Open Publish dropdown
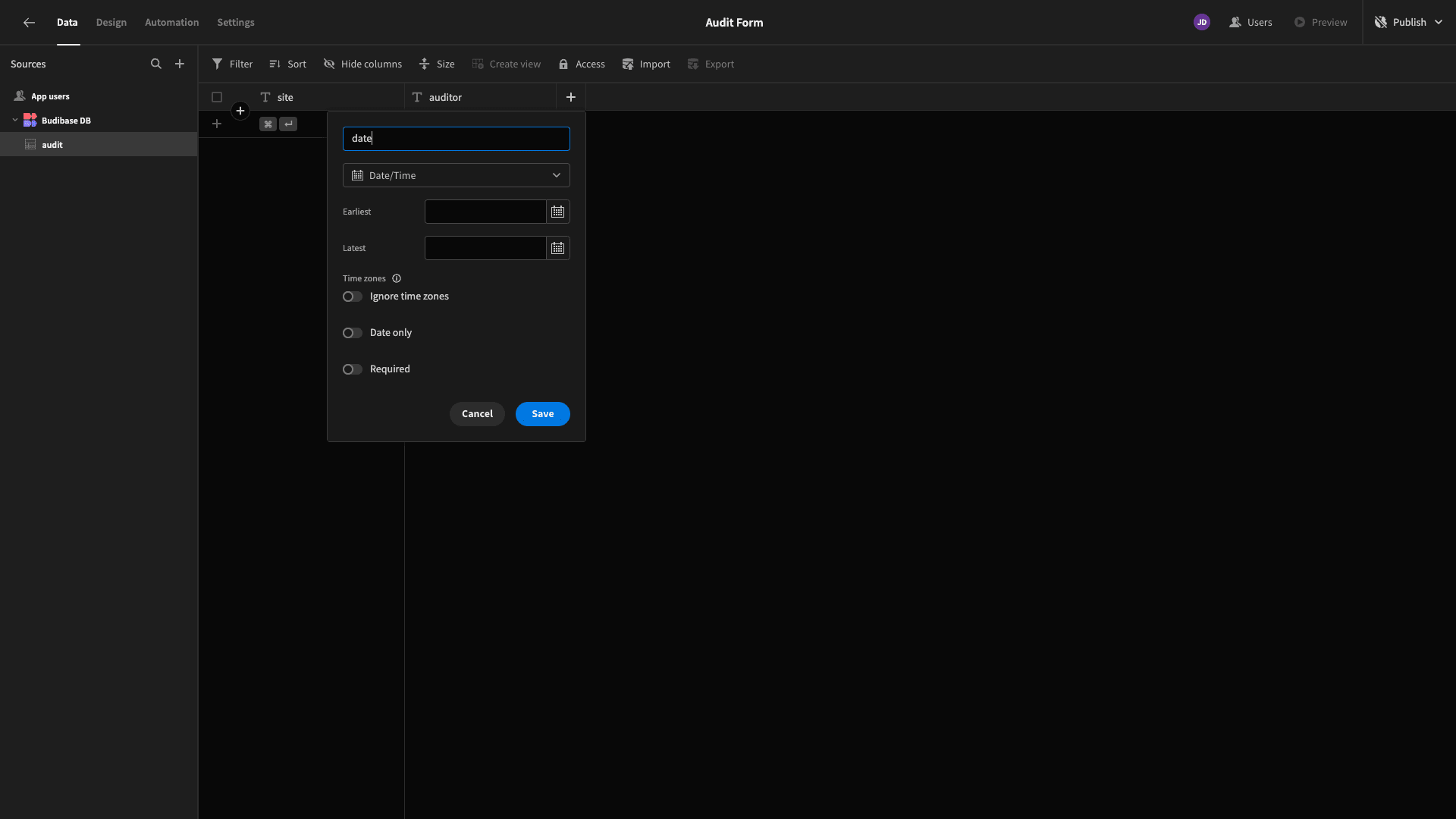The height and width of the screenshot is (819, 1456). [1408, 22]
